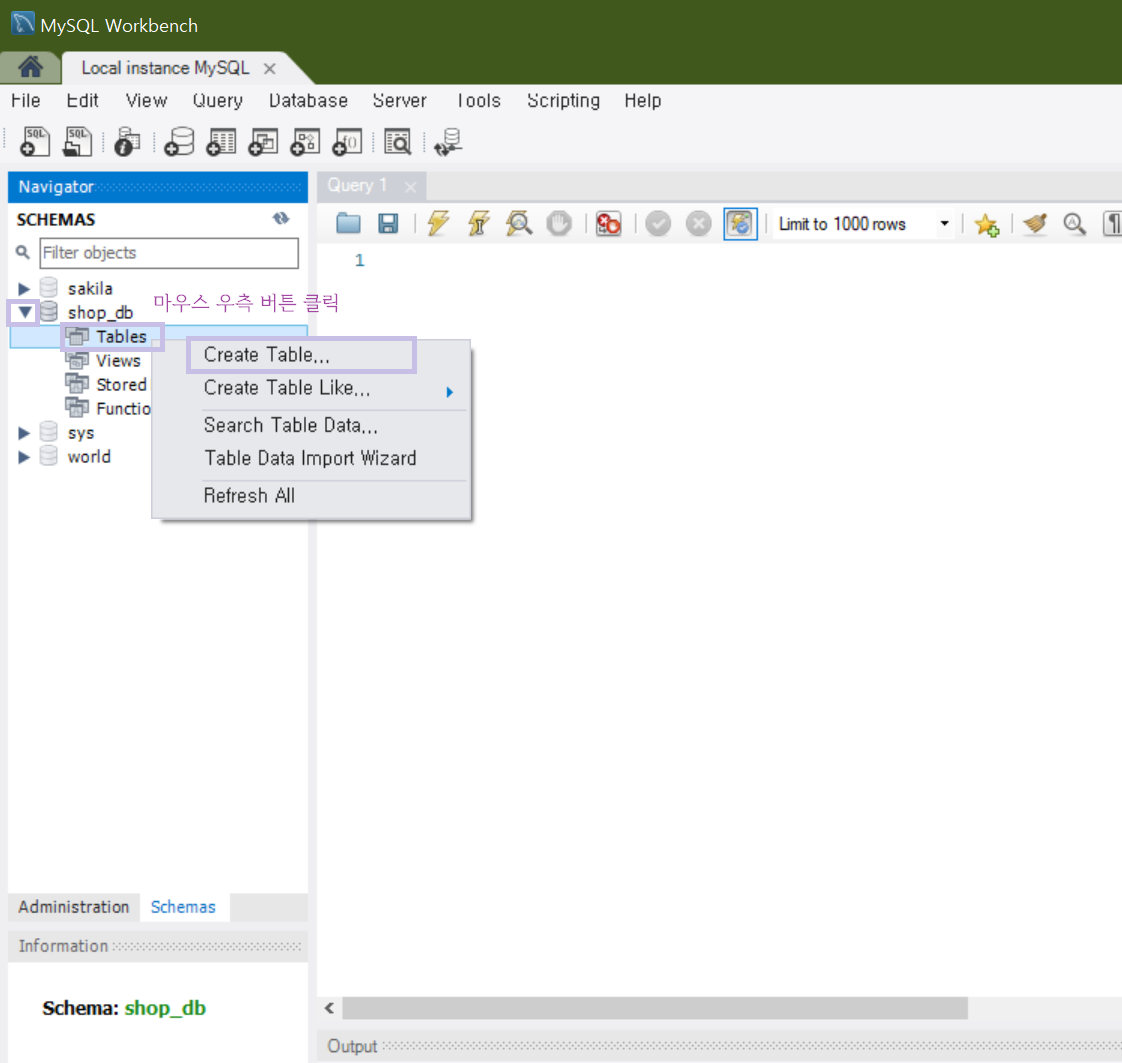Viewport: 1122px width, 1063px height.
Task: Open the File menu
Action: click(x=26, y=100)
